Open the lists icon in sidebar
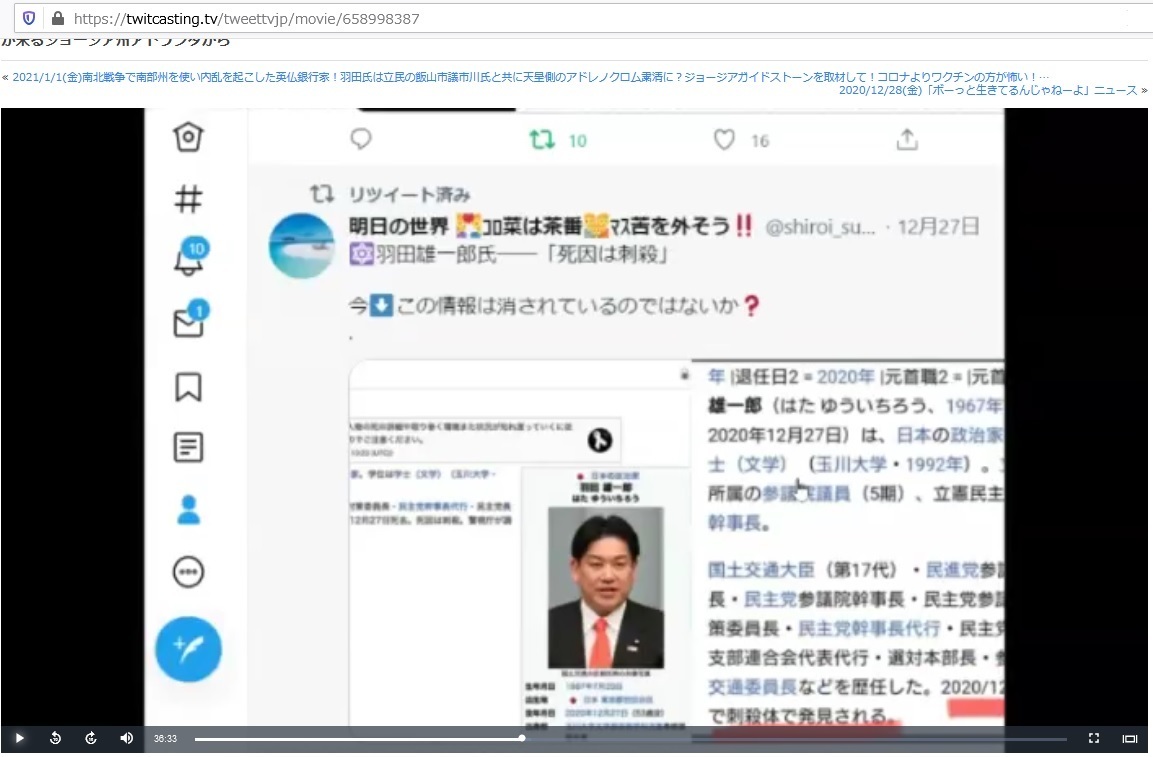 [x=188, y=447]
